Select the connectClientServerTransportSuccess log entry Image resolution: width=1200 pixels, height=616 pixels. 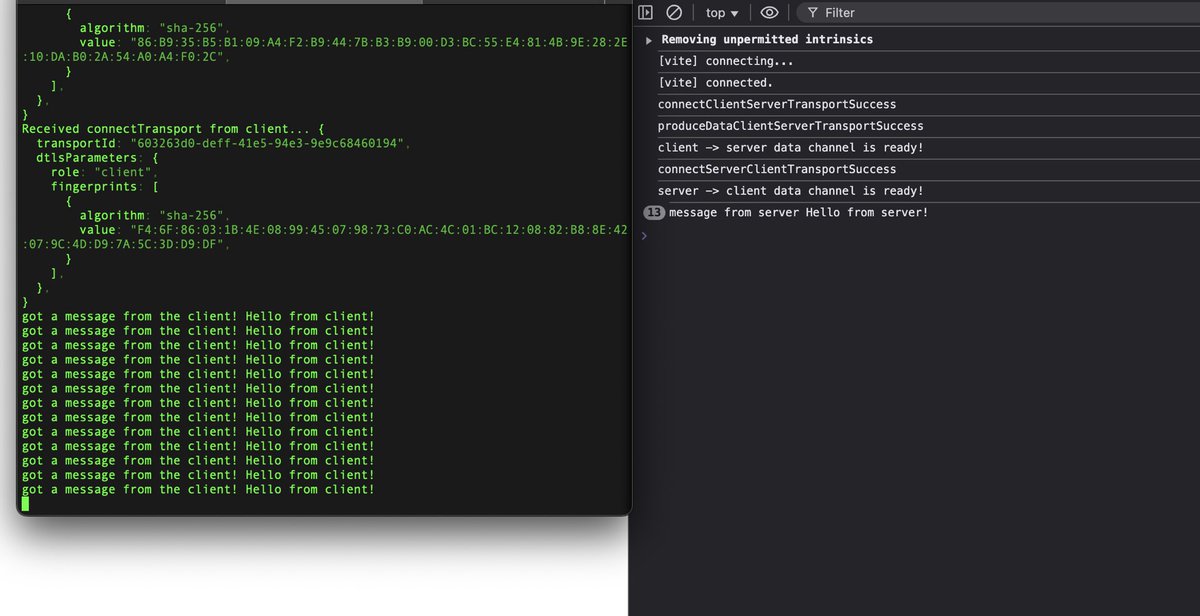(777, 105)
